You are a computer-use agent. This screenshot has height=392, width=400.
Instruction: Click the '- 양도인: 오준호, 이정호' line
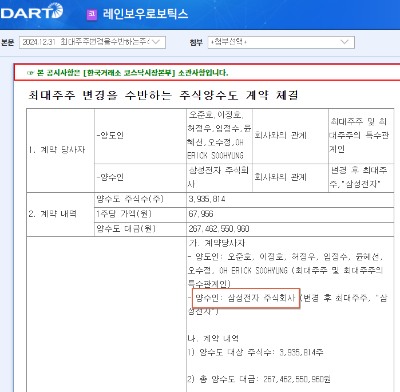pyautogui.click(x=285, y=257)
